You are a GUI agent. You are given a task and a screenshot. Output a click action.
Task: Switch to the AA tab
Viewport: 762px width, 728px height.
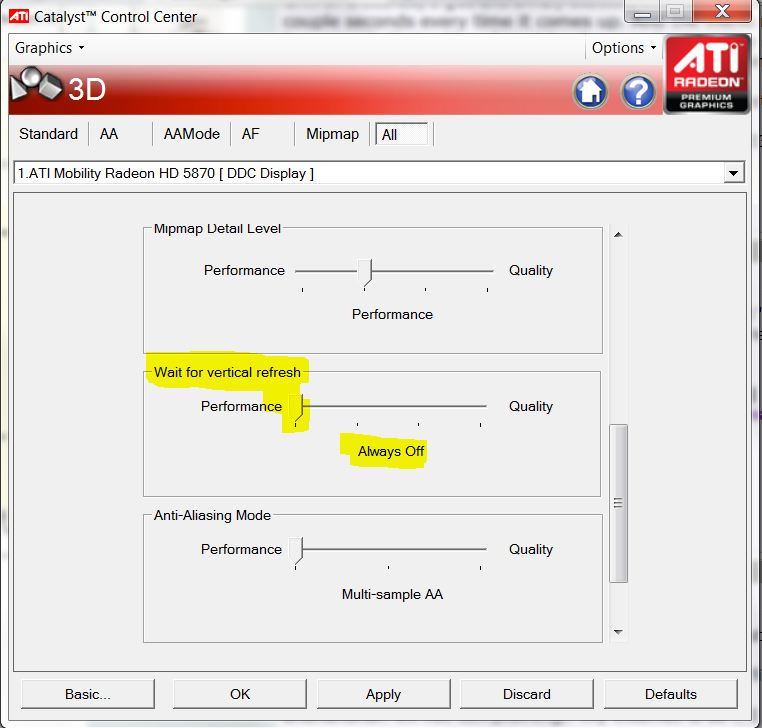point(109,134)
